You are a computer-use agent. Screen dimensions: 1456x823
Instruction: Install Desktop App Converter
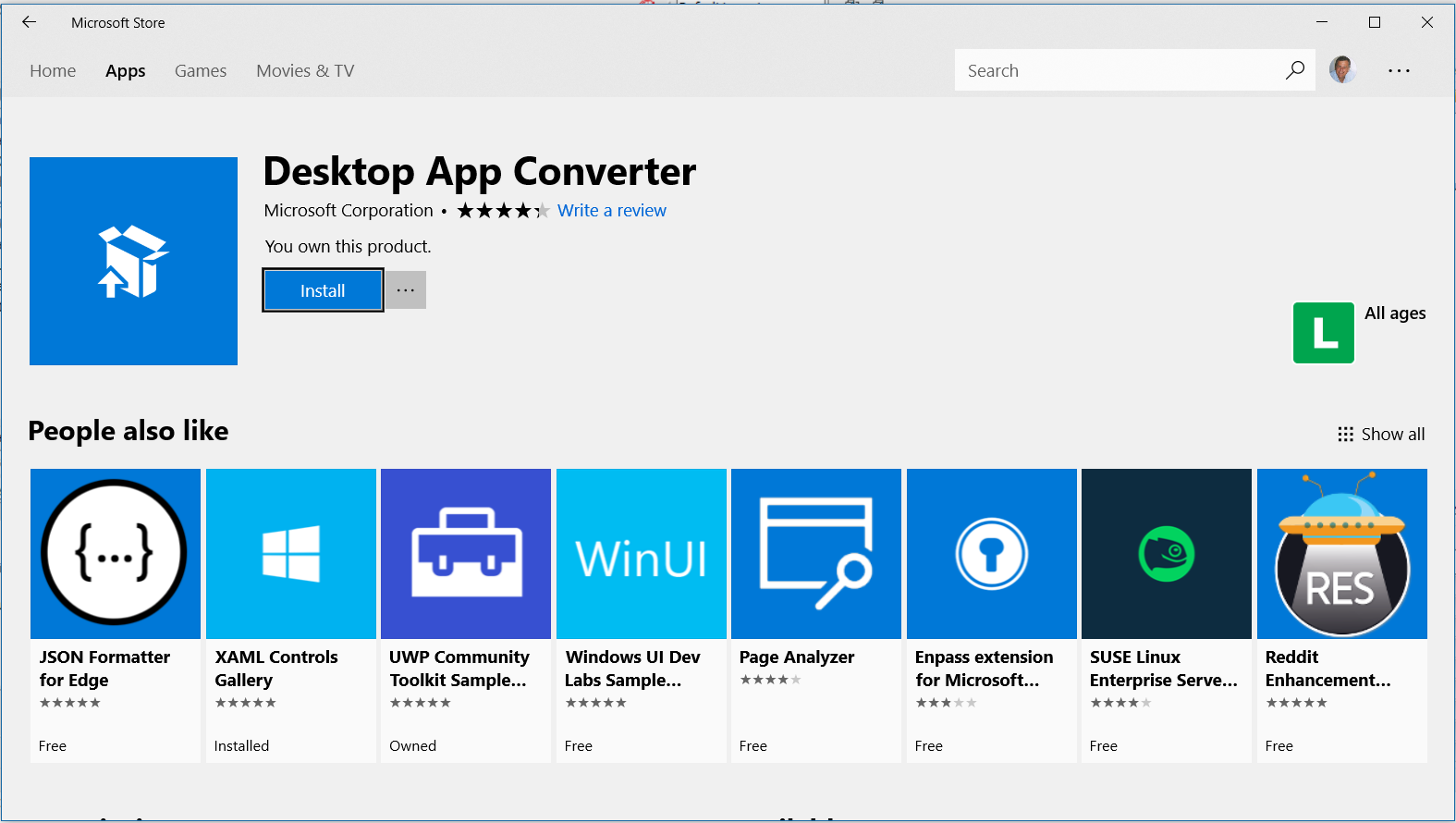pos(323,290)
